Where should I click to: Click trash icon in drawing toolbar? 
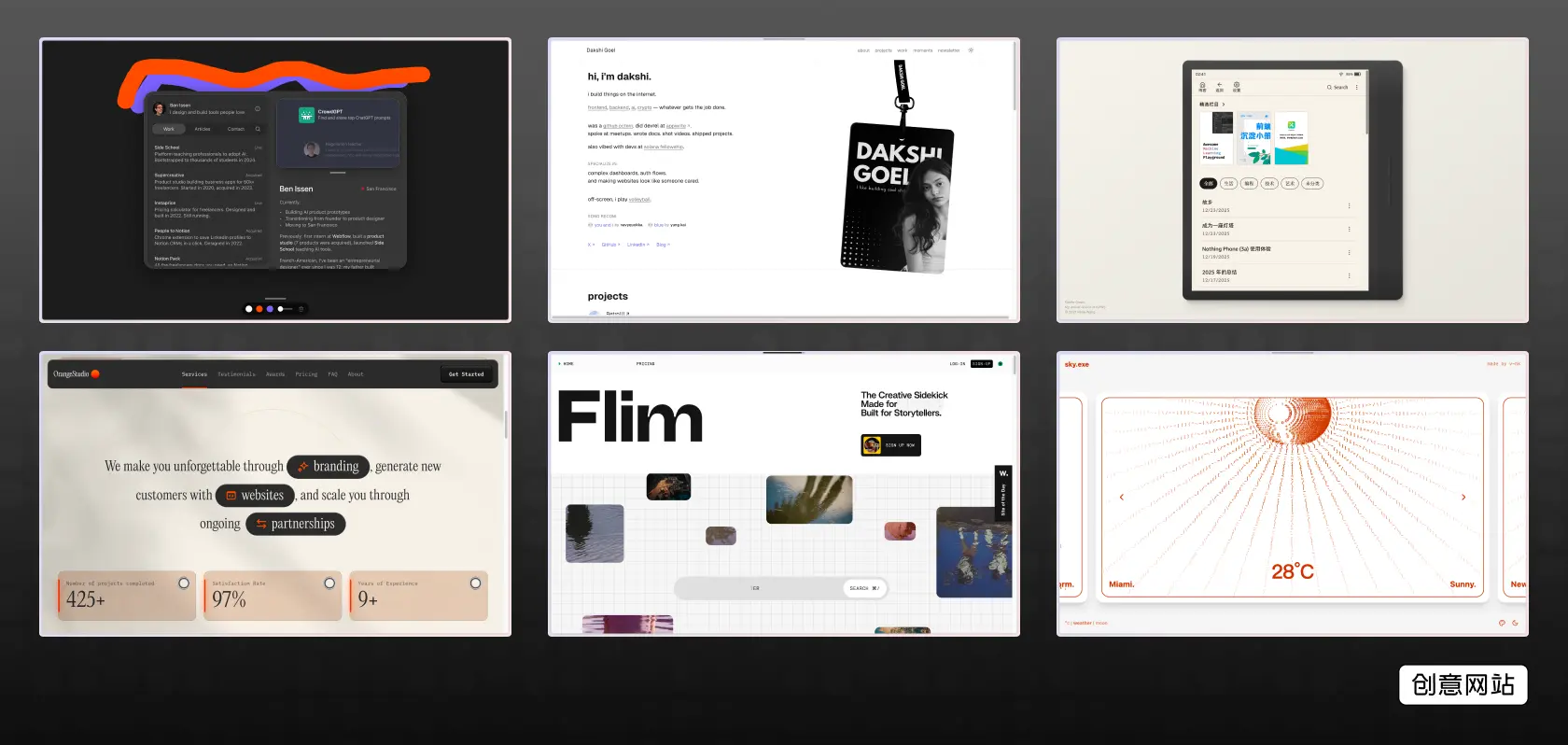pyautogui.click(x=301, y=309)
